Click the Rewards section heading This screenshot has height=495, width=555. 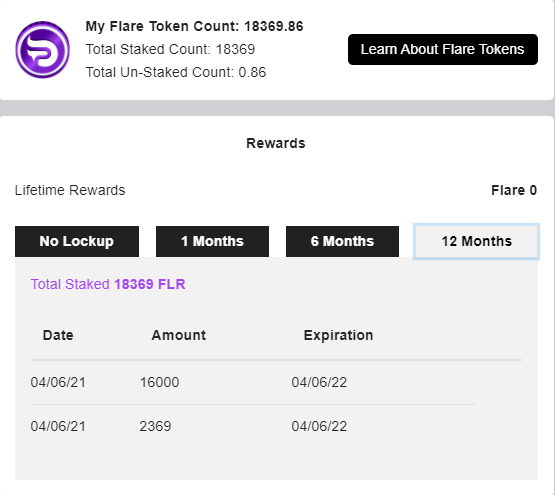click(x=276, y=143)
